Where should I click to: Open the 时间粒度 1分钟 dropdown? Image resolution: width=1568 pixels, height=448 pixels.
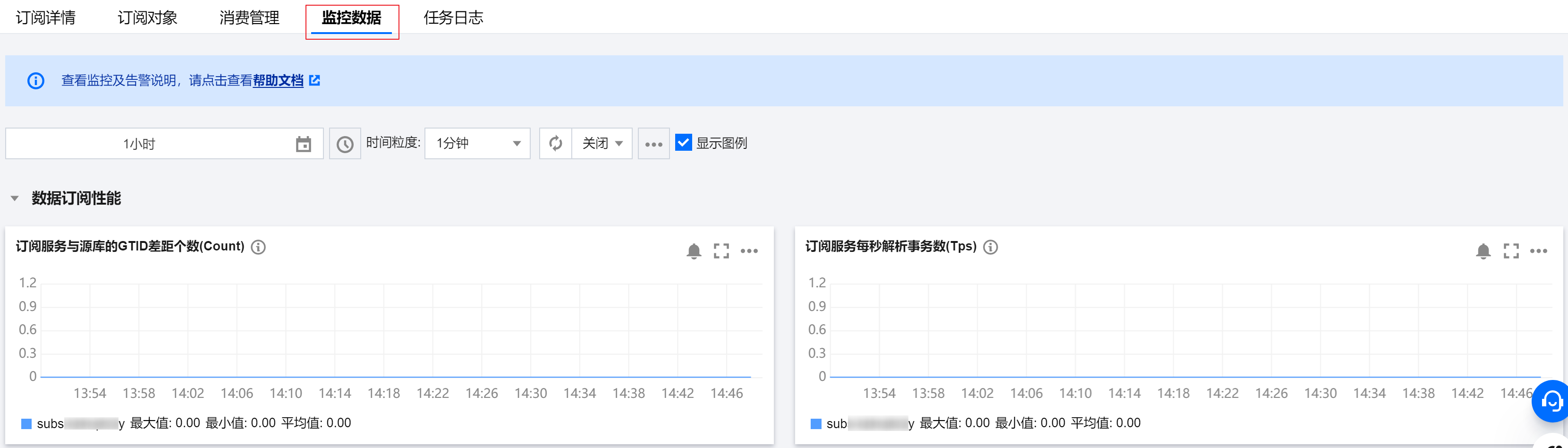pos(477,143)
